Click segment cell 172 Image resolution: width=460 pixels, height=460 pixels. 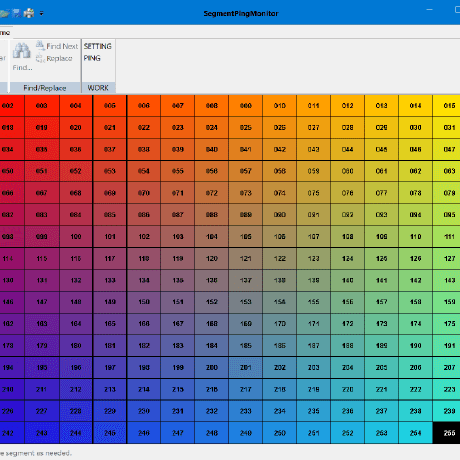347,324
